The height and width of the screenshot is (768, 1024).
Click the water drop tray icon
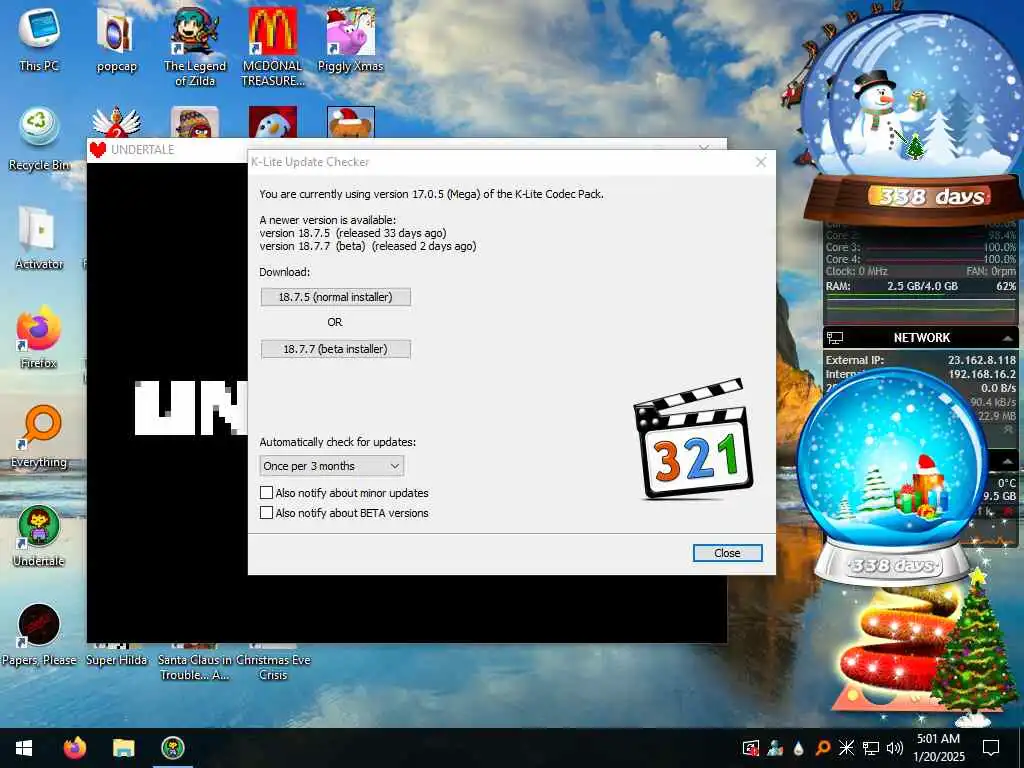click(x=798, y=748)
